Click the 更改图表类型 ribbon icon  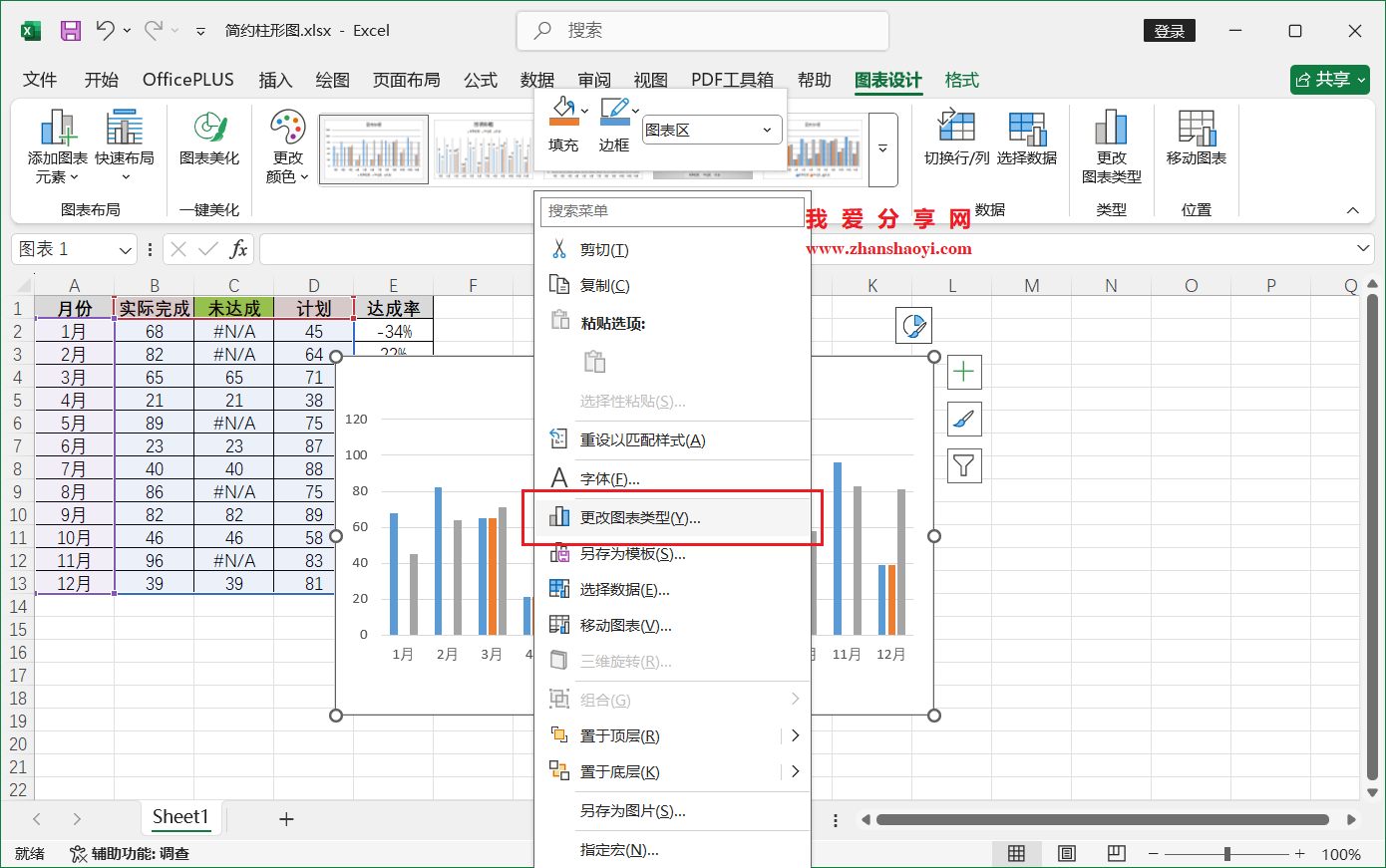[x=1112, y=145]
